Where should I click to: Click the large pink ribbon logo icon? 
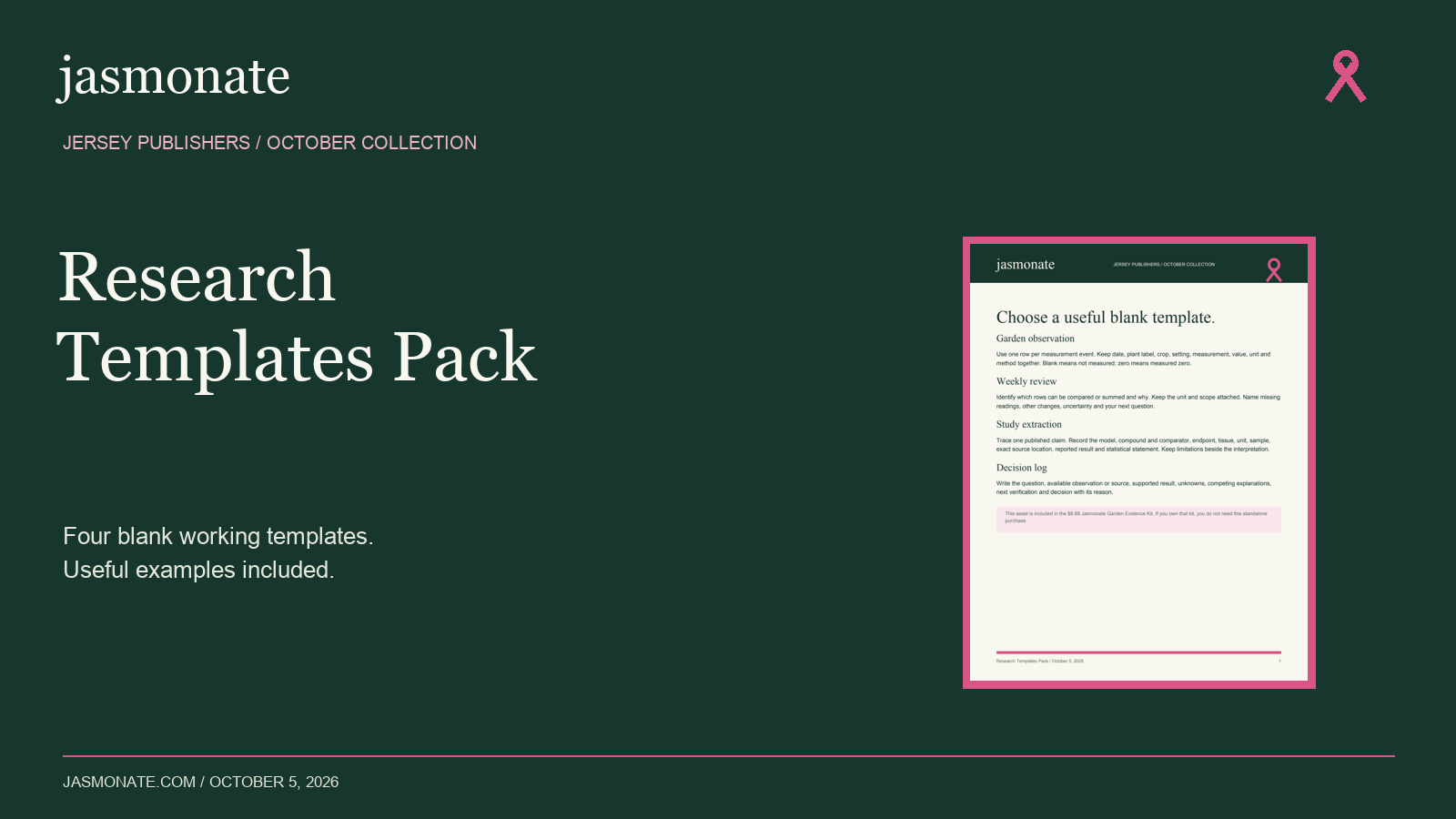1346,76
